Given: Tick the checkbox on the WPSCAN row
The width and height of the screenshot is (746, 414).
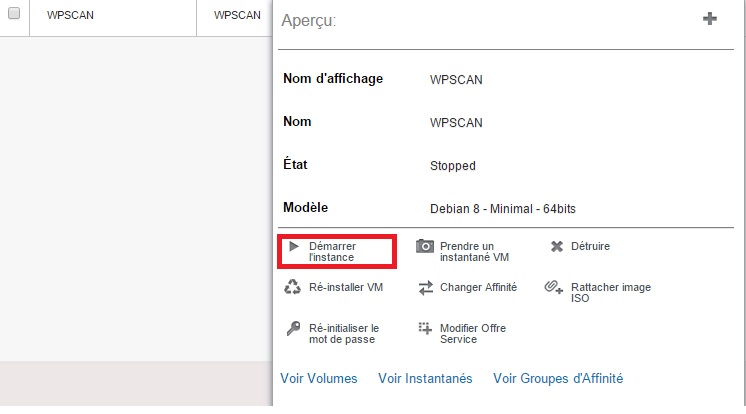Looking at the screenshot, I should click(14, 15).
